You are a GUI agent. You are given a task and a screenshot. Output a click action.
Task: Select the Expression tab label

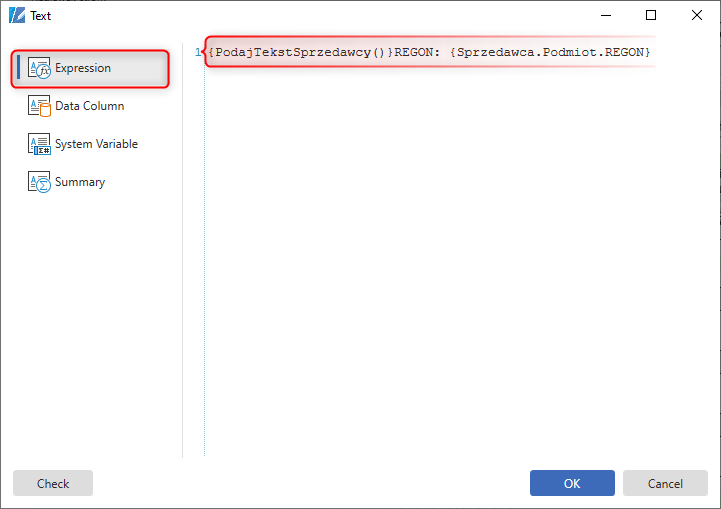[x=83, y=68]
